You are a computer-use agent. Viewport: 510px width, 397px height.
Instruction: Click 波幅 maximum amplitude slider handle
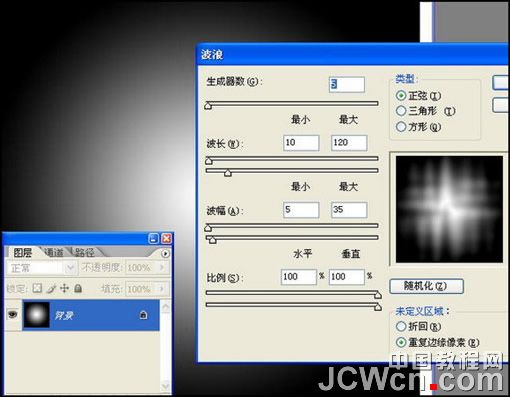pos(212,240)
